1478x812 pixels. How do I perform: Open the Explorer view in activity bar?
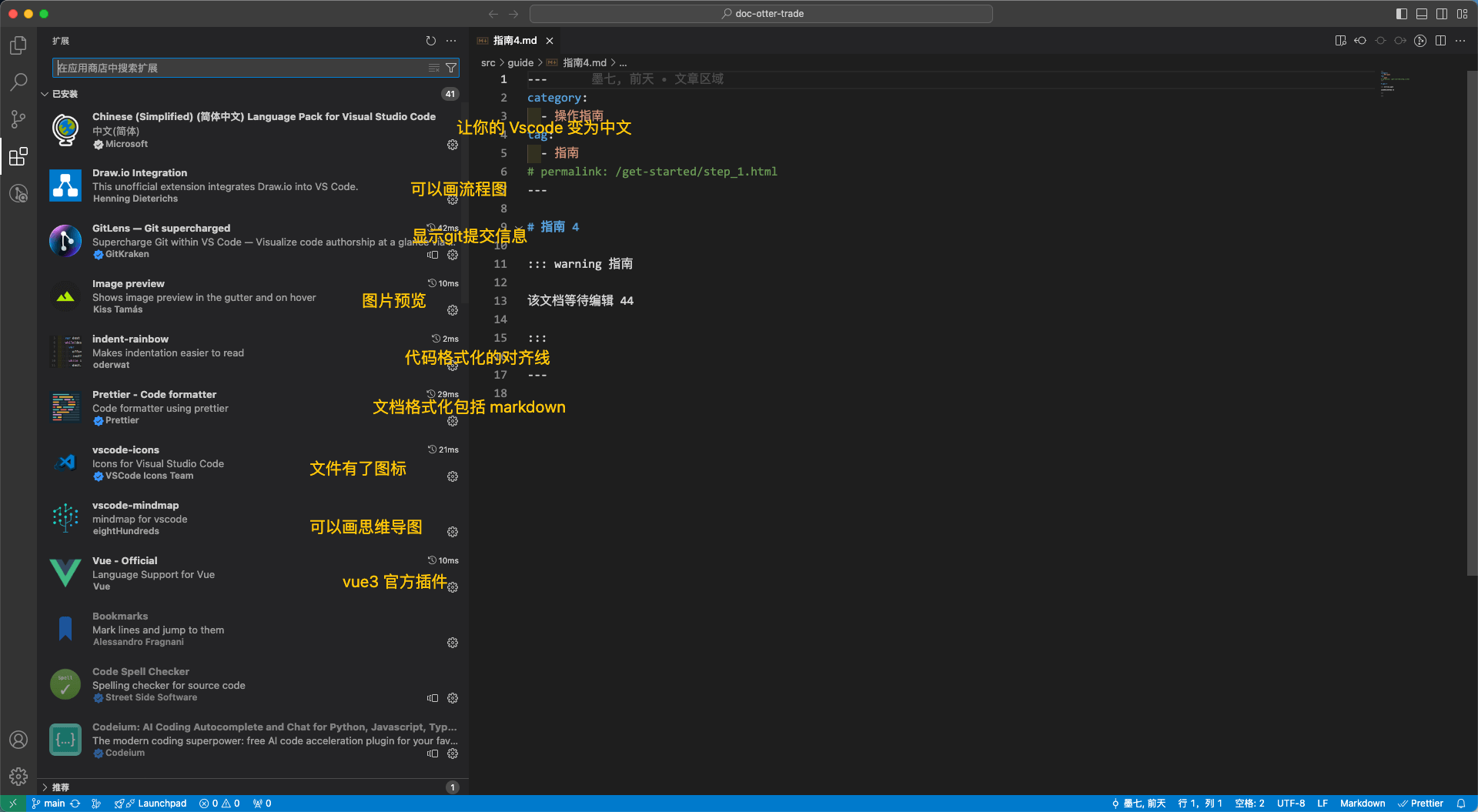[18, 45]
